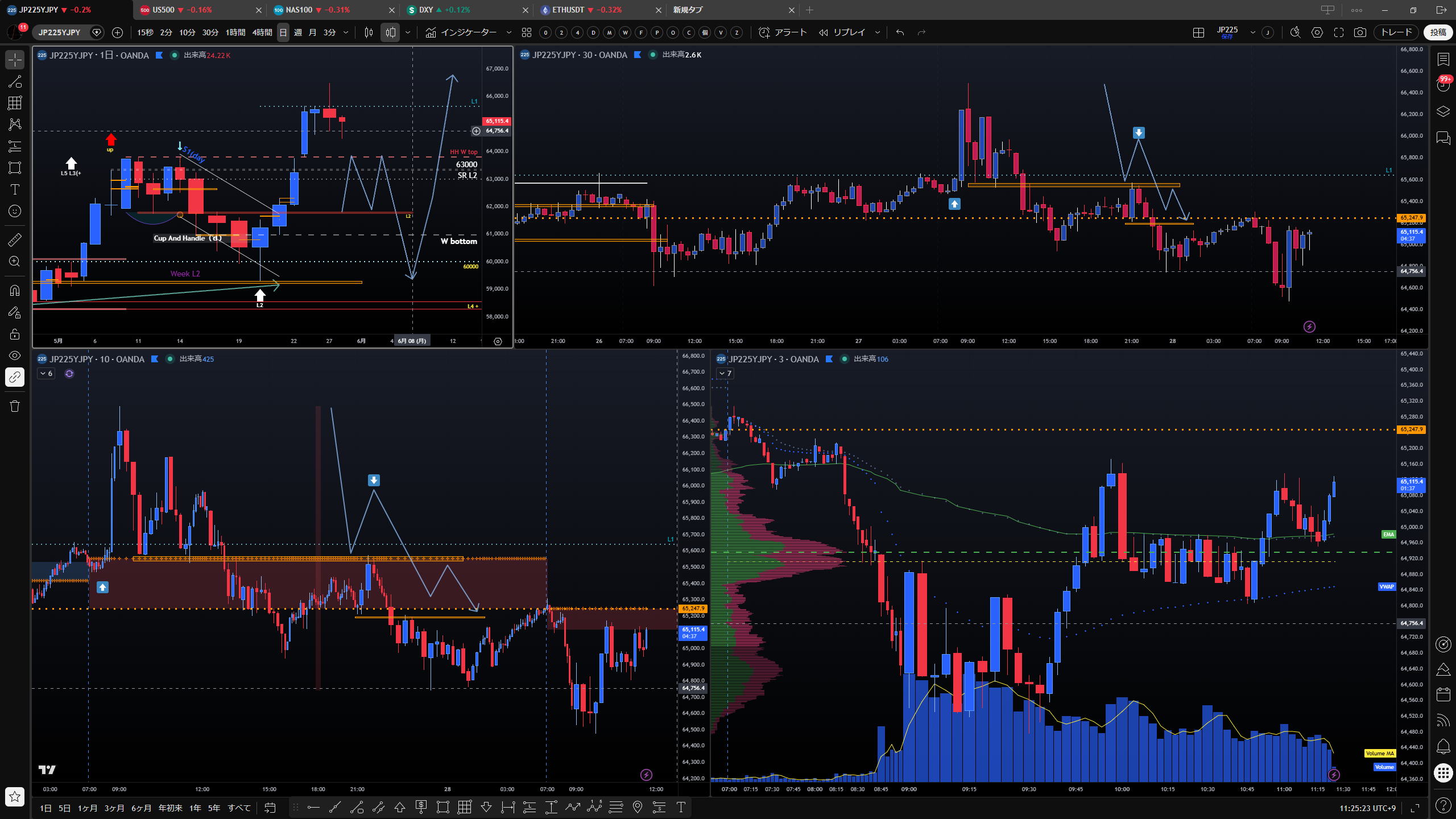Select the 週 weekly interval

click(x=298, y=32)
